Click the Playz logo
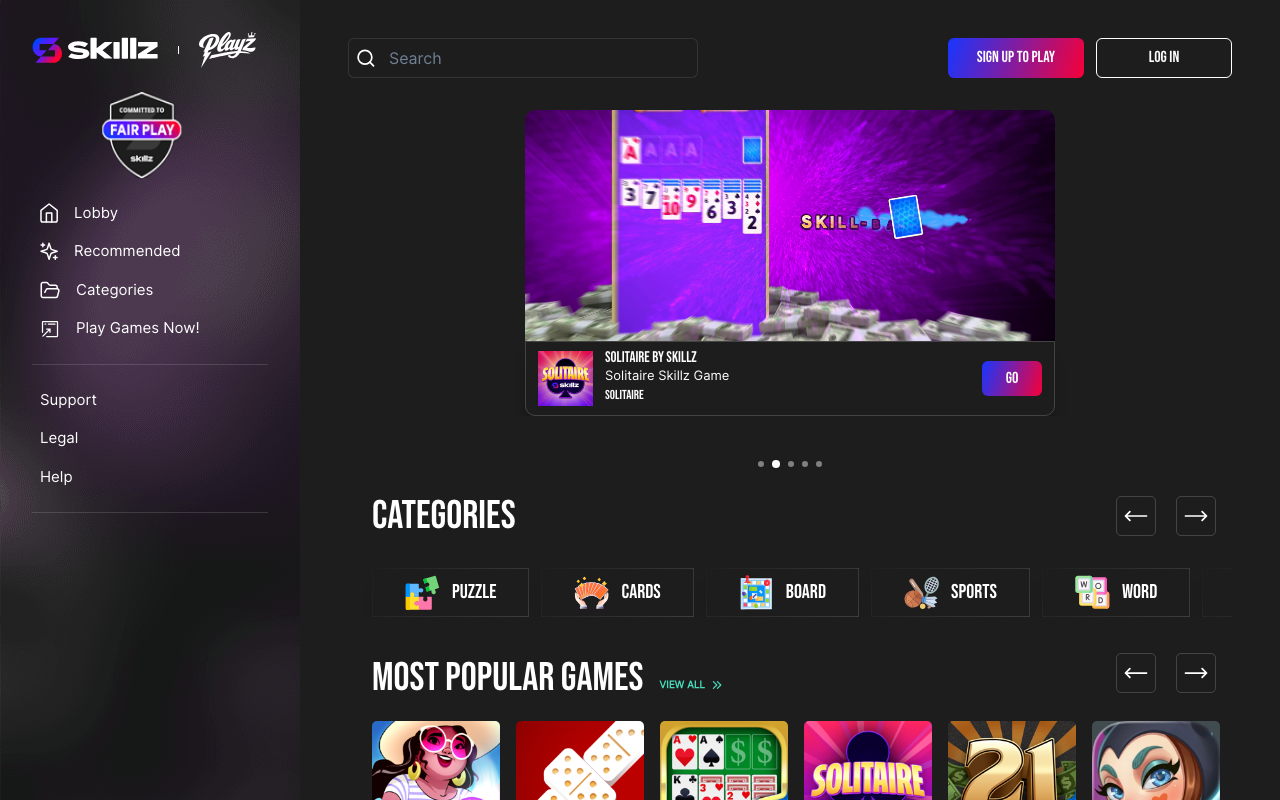The width and height of the screenshot is (1280, 800). click(x=228, y=49)
